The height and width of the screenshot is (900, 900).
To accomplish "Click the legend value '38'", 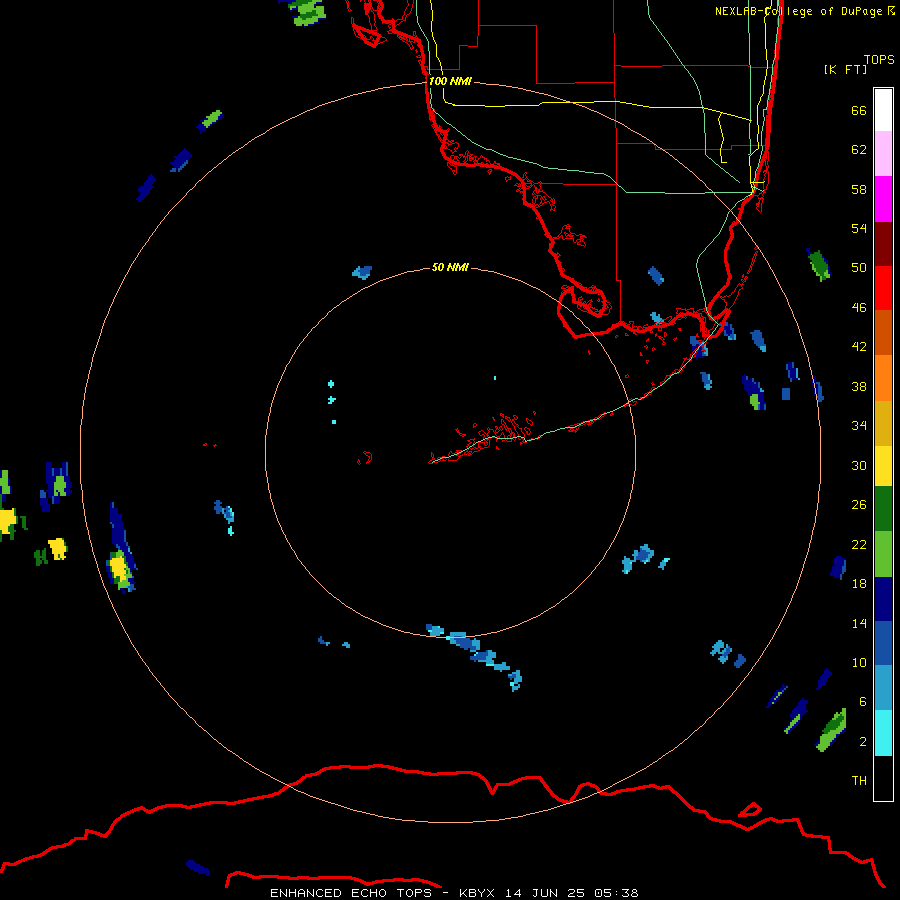I will pos(859,386).
